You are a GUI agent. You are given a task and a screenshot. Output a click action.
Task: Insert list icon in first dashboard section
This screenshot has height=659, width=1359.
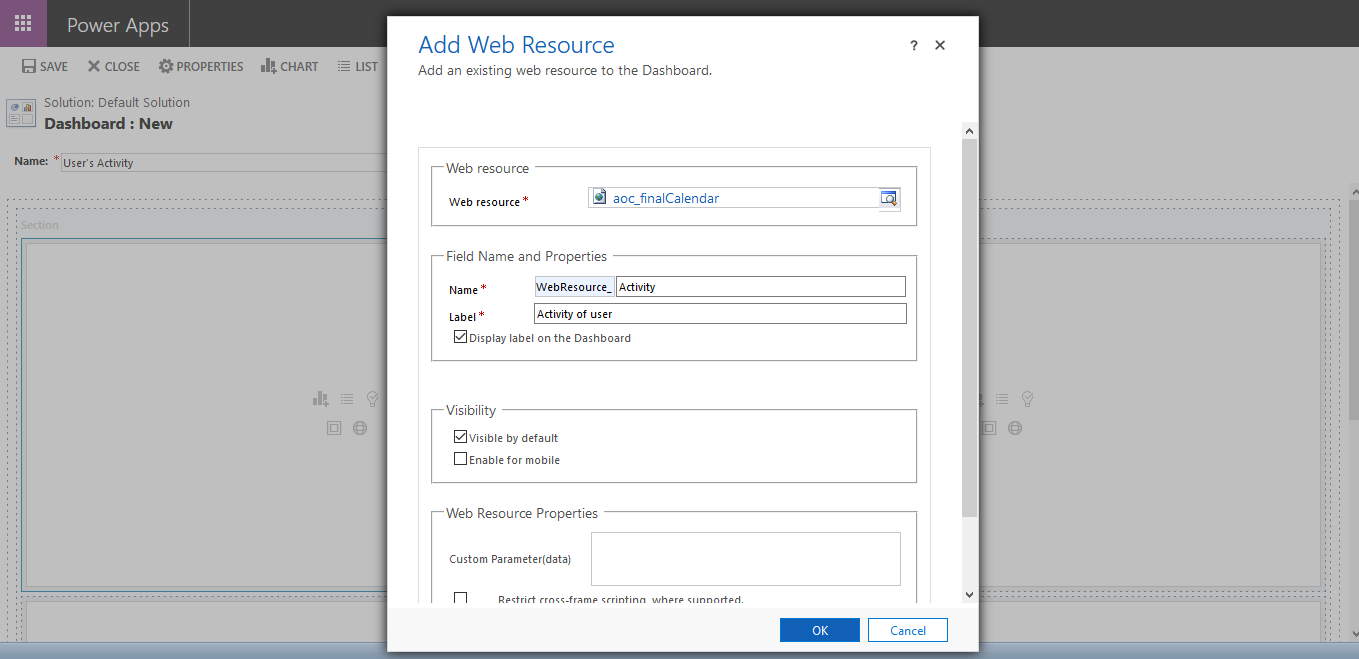347,399
